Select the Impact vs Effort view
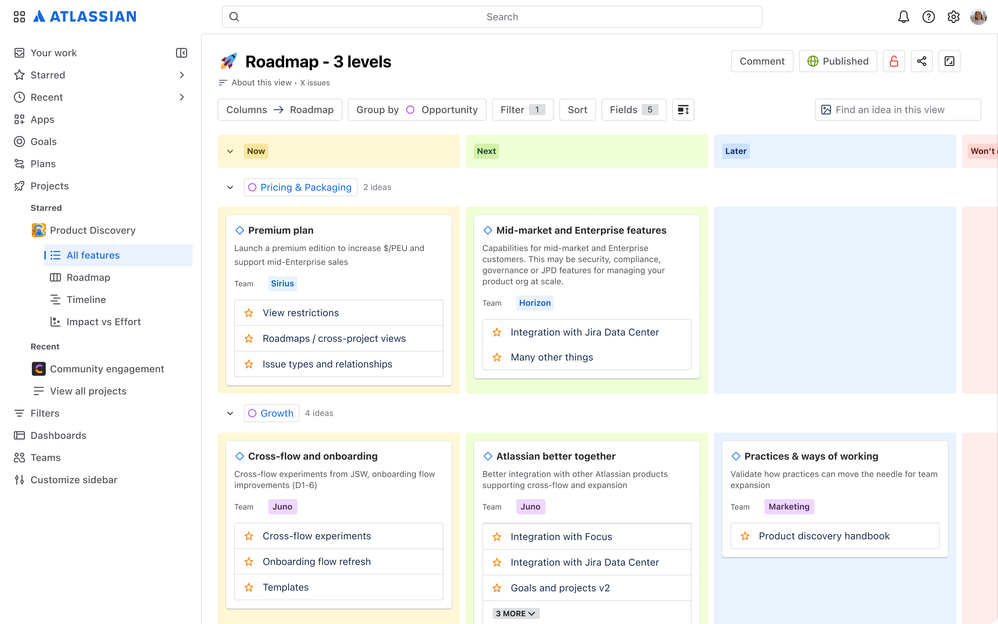The width and height of the screenshot is (998, 624). click(x=103, y=322)
